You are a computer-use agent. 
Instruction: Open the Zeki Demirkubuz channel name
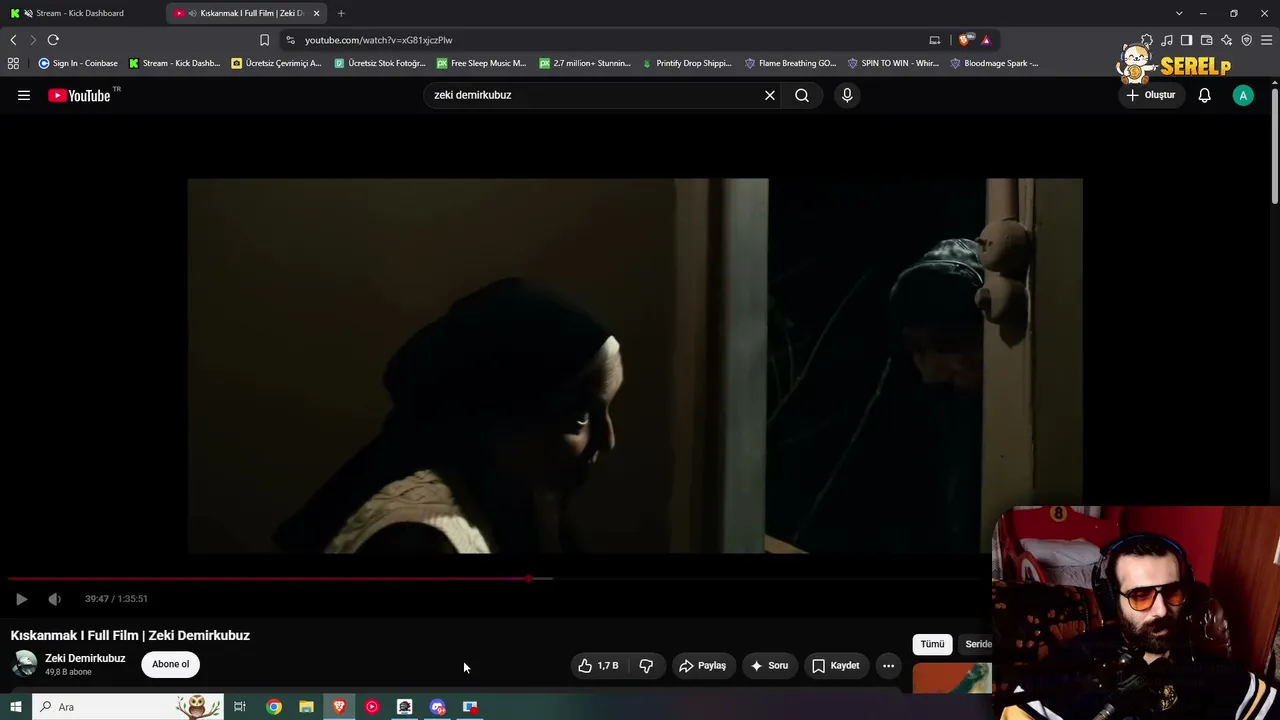click(x=85, y=658)
